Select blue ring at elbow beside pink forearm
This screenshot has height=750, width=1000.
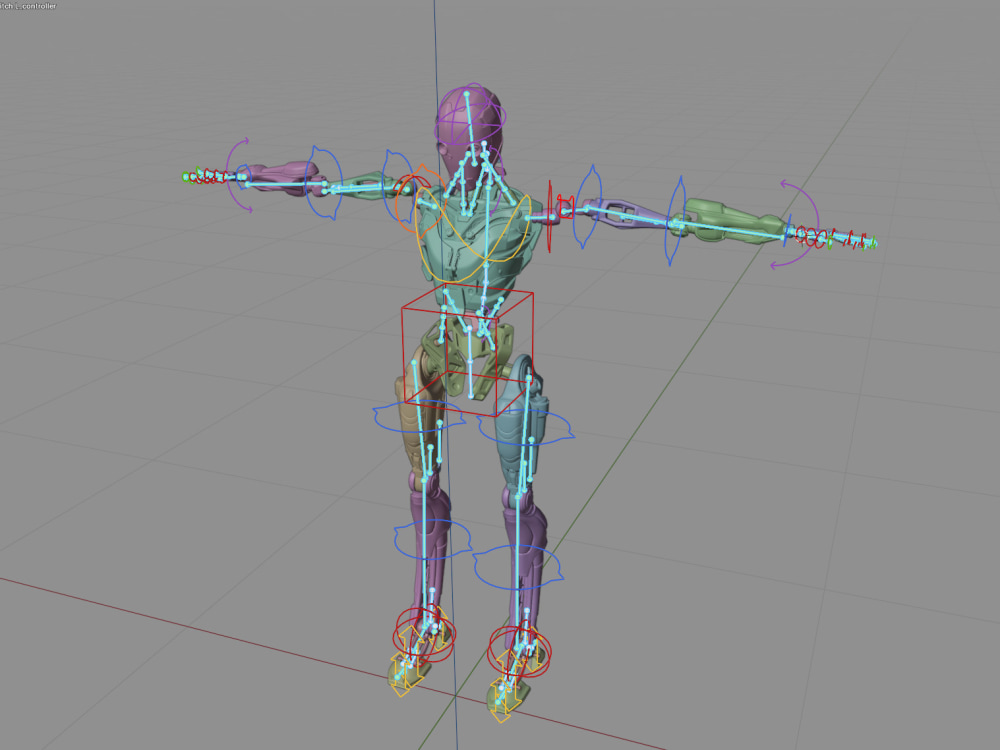click(x=324, y=183)
